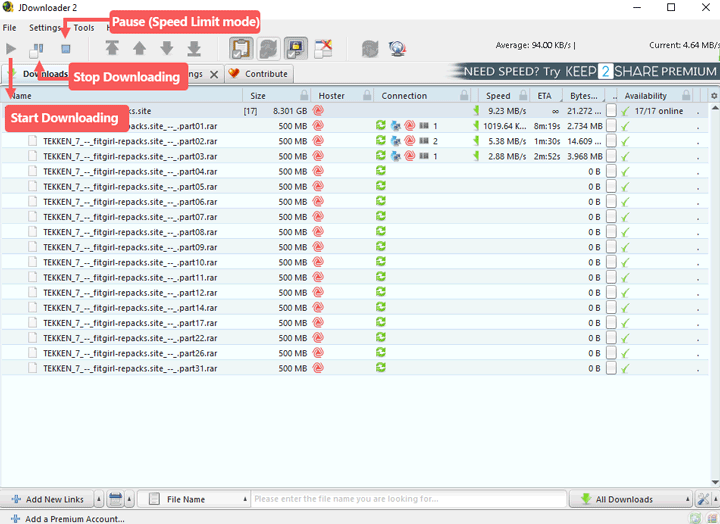This screenshot has height=524, width=720.
Task: Toggle silent mode icon with red X
Action: [323, 48]
